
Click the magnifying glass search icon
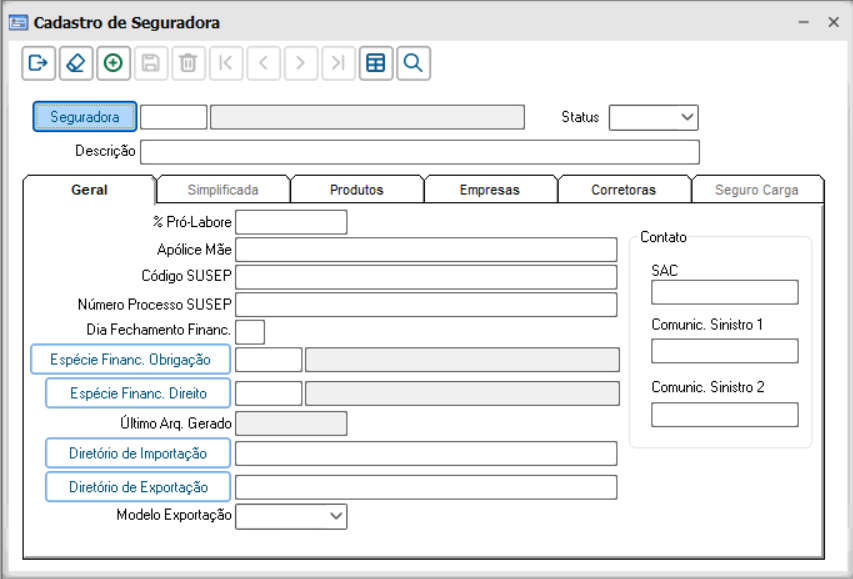[x=413, y=63]
